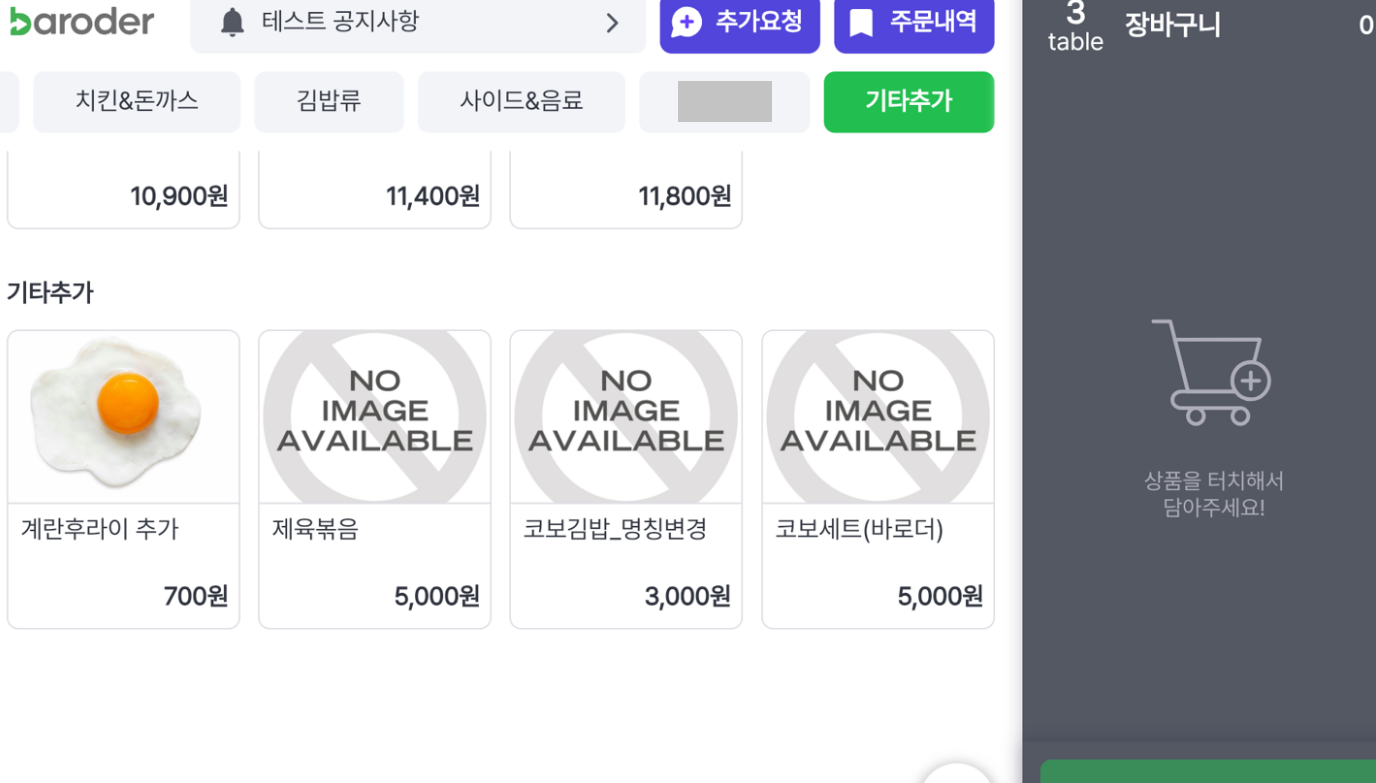The image size is (1376, 783).
Task: Click the baroder logo
Action: point(82,21)
